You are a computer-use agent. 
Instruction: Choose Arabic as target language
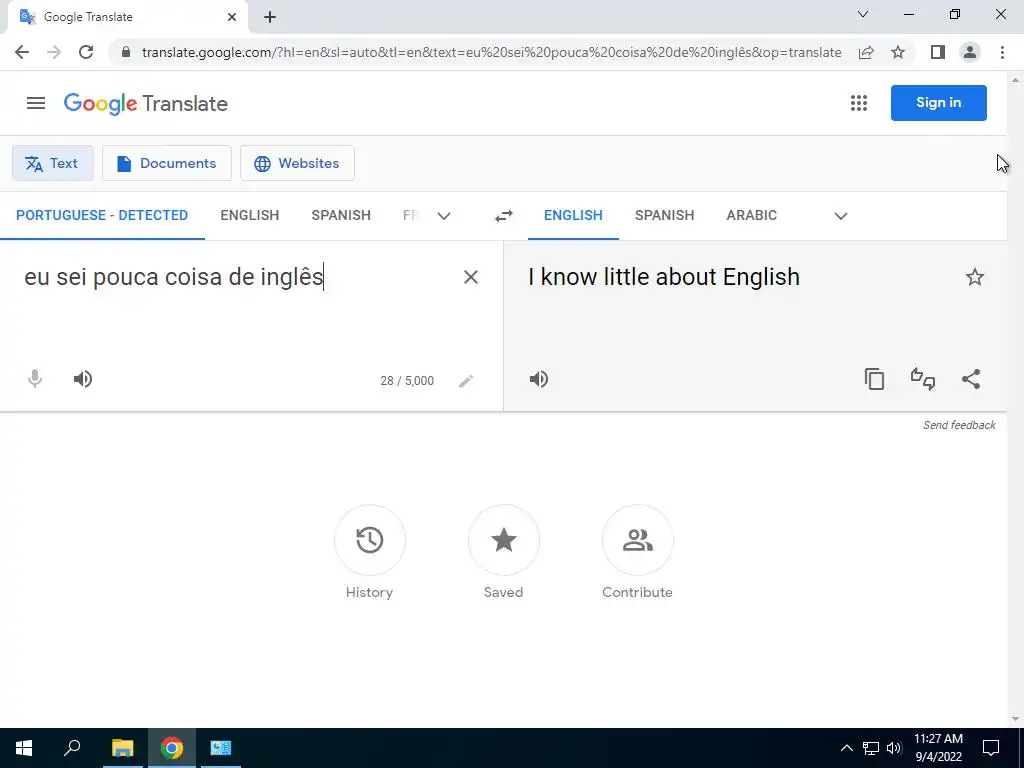tap(752, 216)
